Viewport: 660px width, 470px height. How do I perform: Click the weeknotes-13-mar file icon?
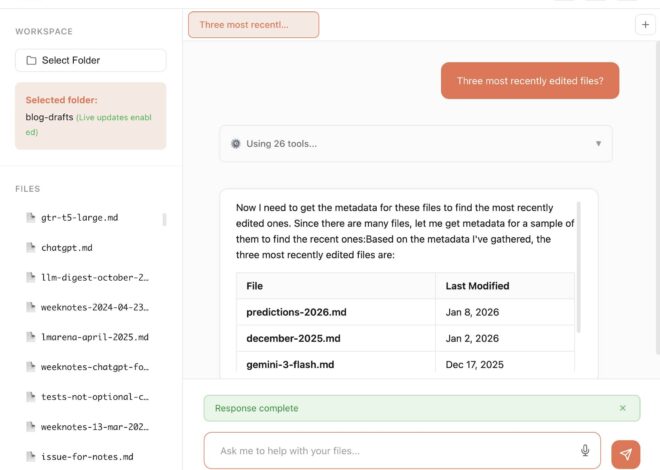[30, 427]
